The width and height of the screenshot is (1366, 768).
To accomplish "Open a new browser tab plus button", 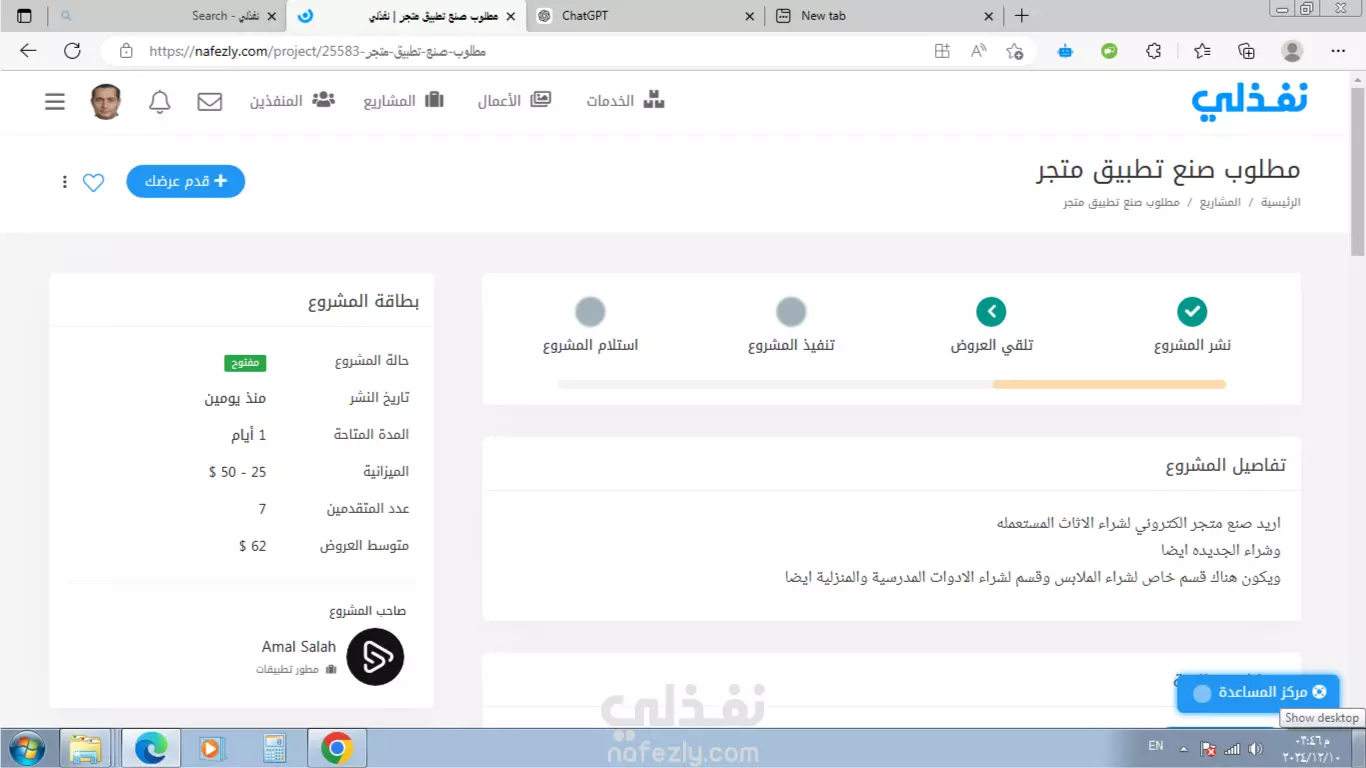I will click(1021, 16).
